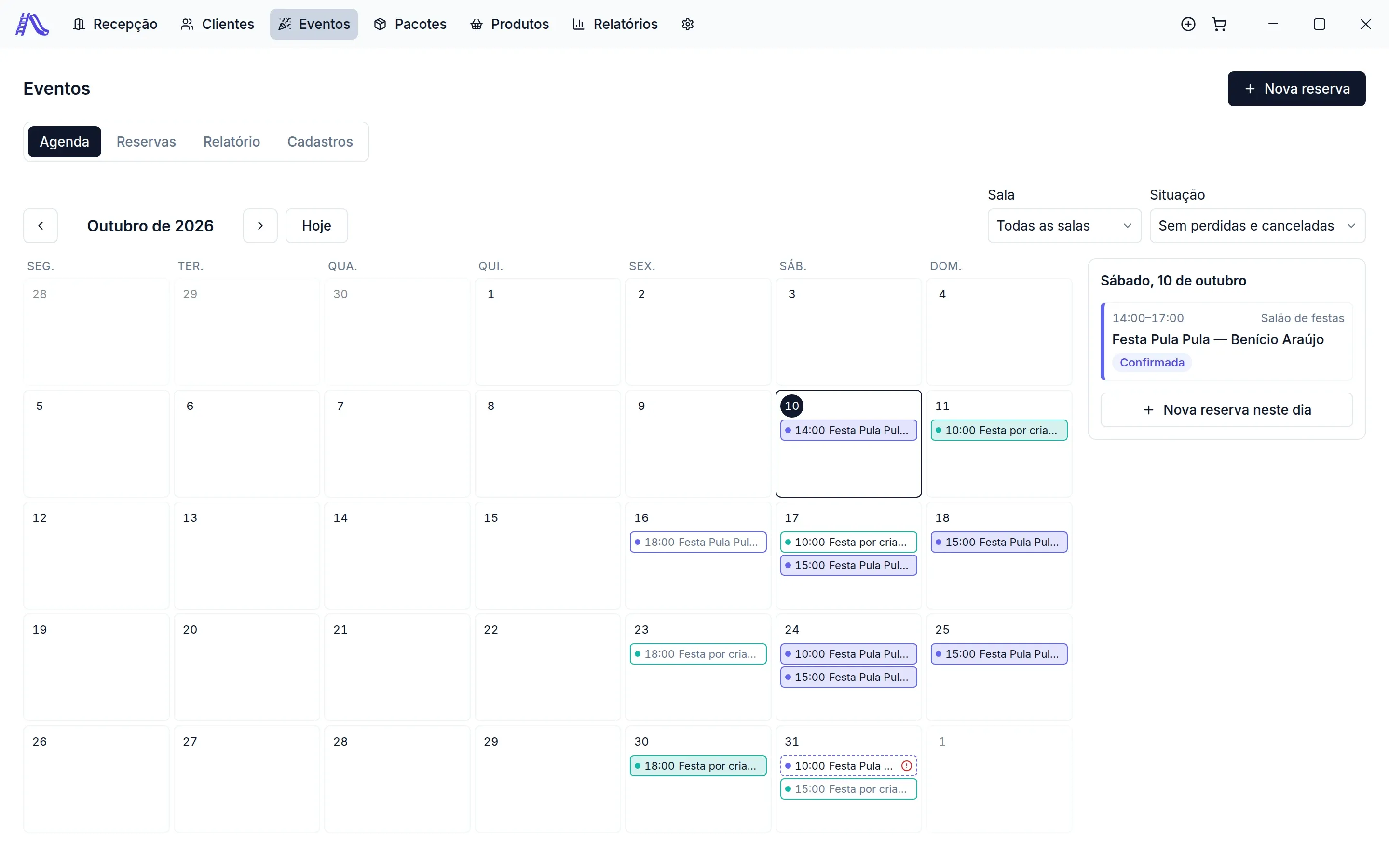Click the Nova reserva button

point(1296,88)
